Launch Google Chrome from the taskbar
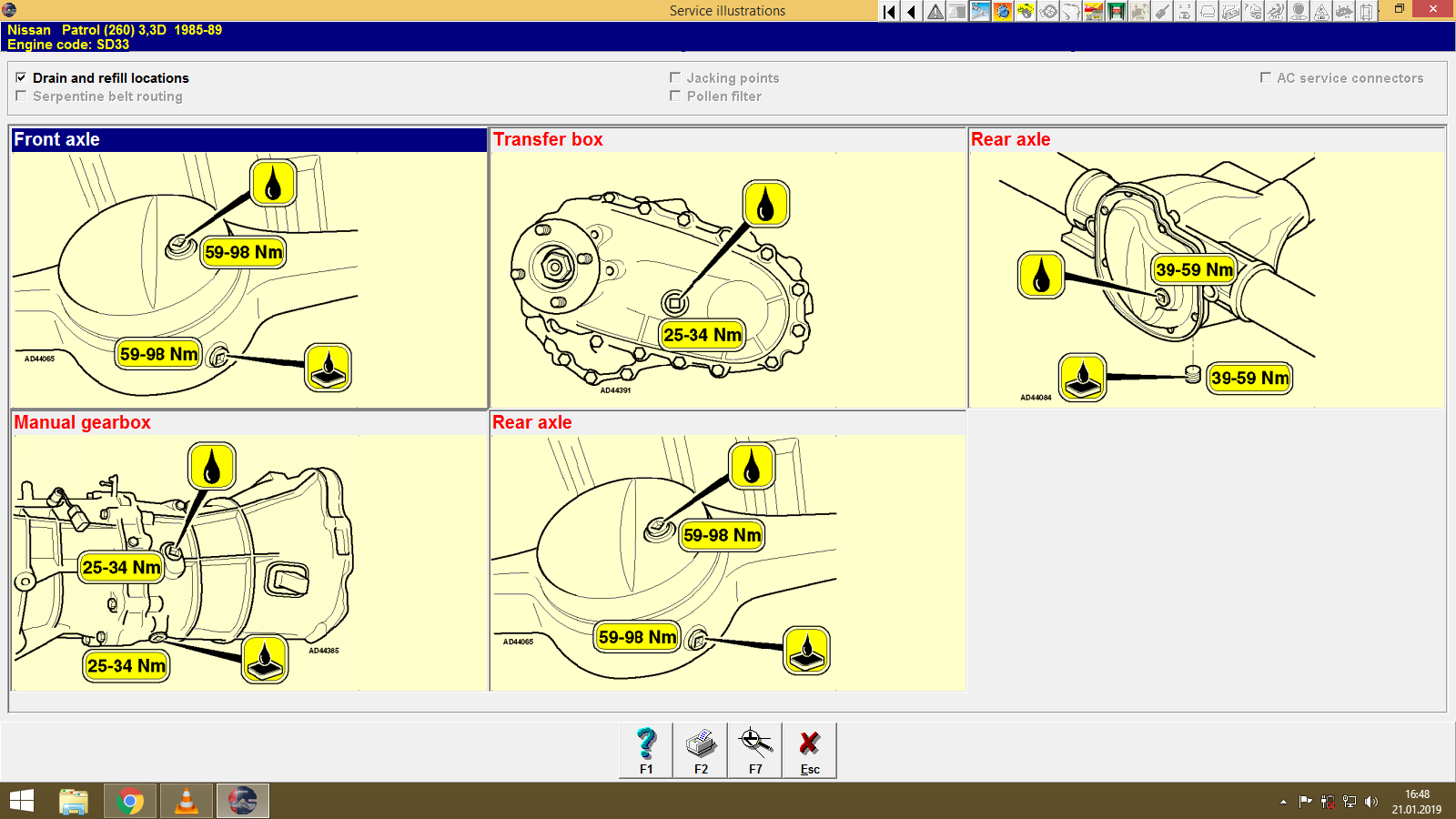Image resolution: width=1456 pixels, height=819 pixels. 130,802
